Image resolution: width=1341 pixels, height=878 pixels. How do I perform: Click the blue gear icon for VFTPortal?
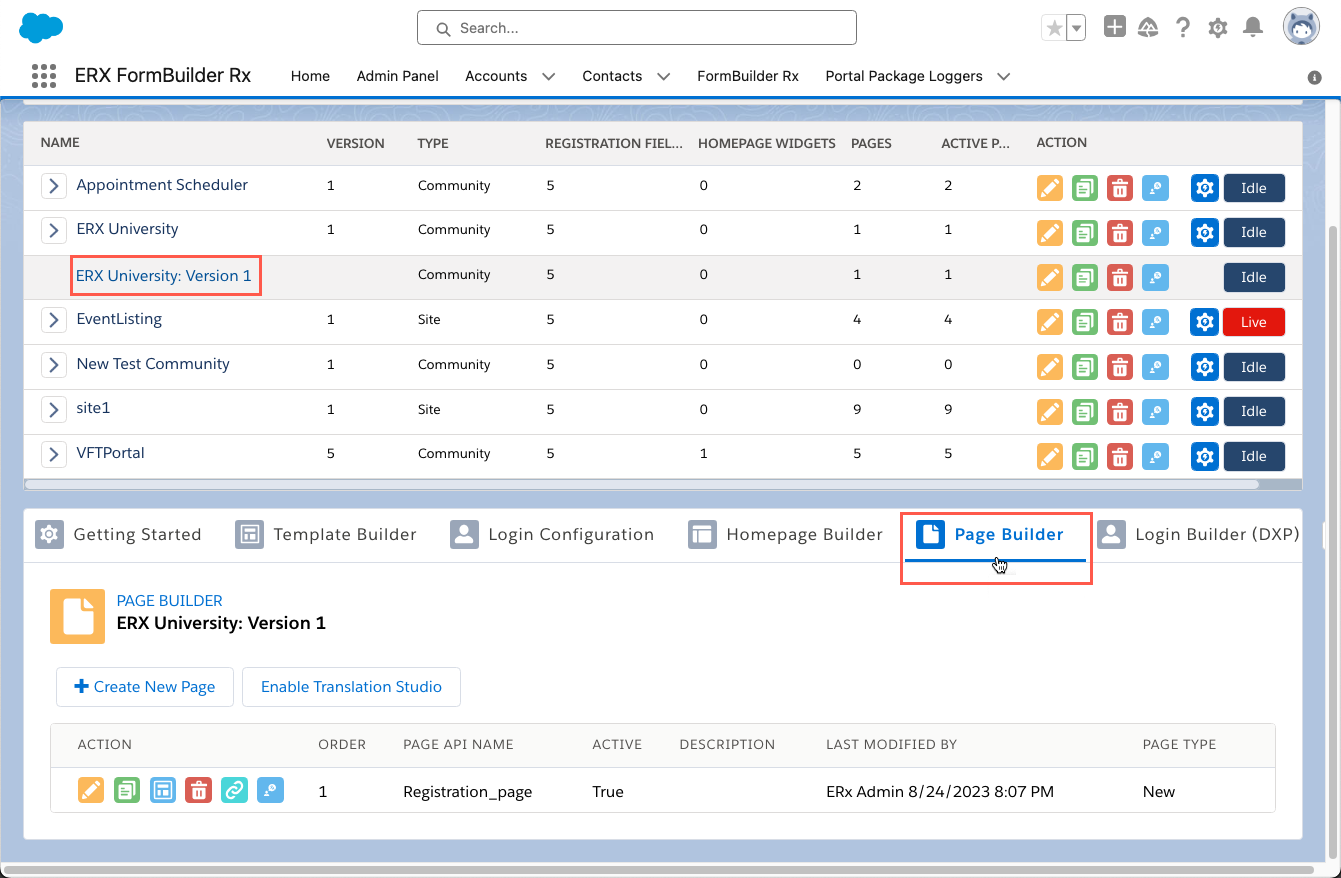tap(1204, 456)
